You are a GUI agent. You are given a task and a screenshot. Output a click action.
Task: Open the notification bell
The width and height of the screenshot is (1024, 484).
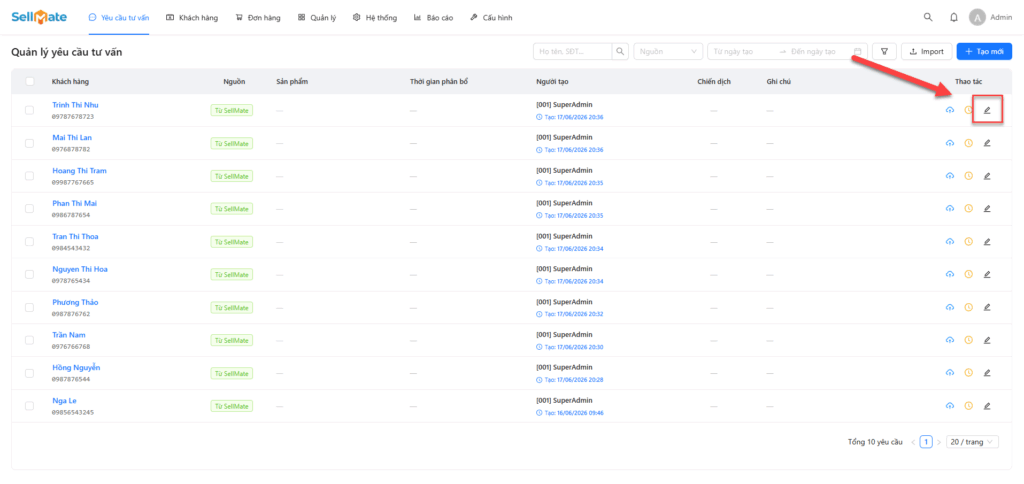[953, 18]
